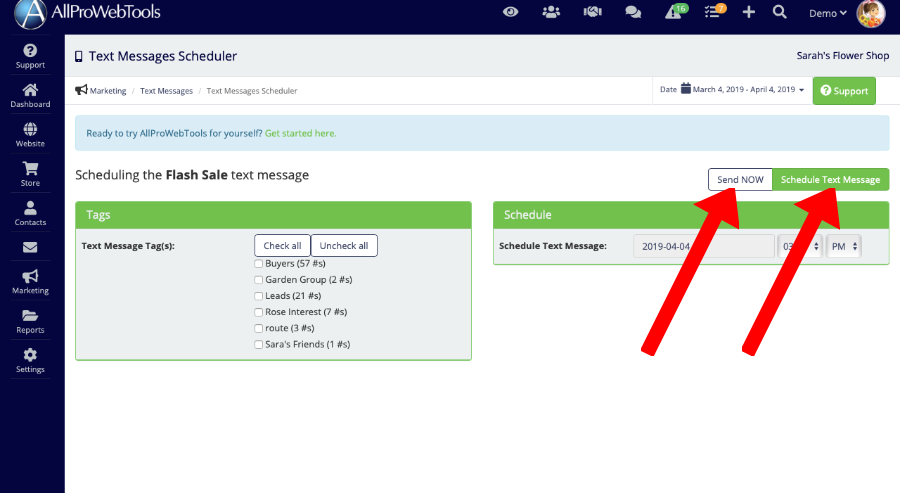Check the route (3 #s) tag
900x493 pixels.
point(258,328)
